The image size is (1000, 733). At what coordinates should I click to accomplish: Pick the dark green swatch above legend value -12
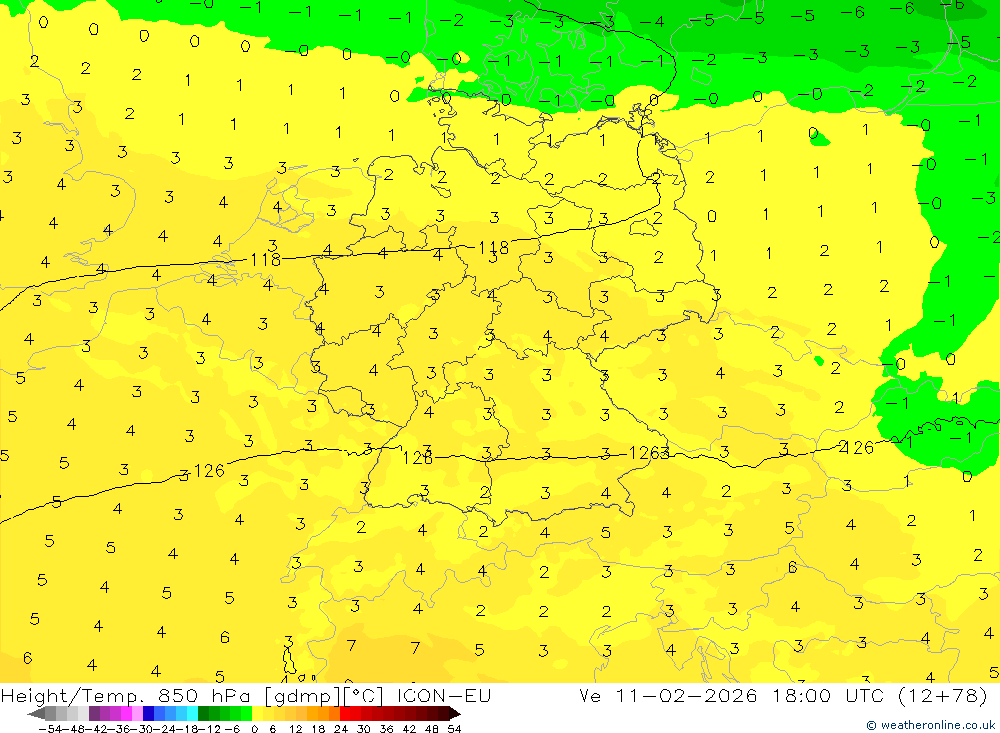pos(203,713)
